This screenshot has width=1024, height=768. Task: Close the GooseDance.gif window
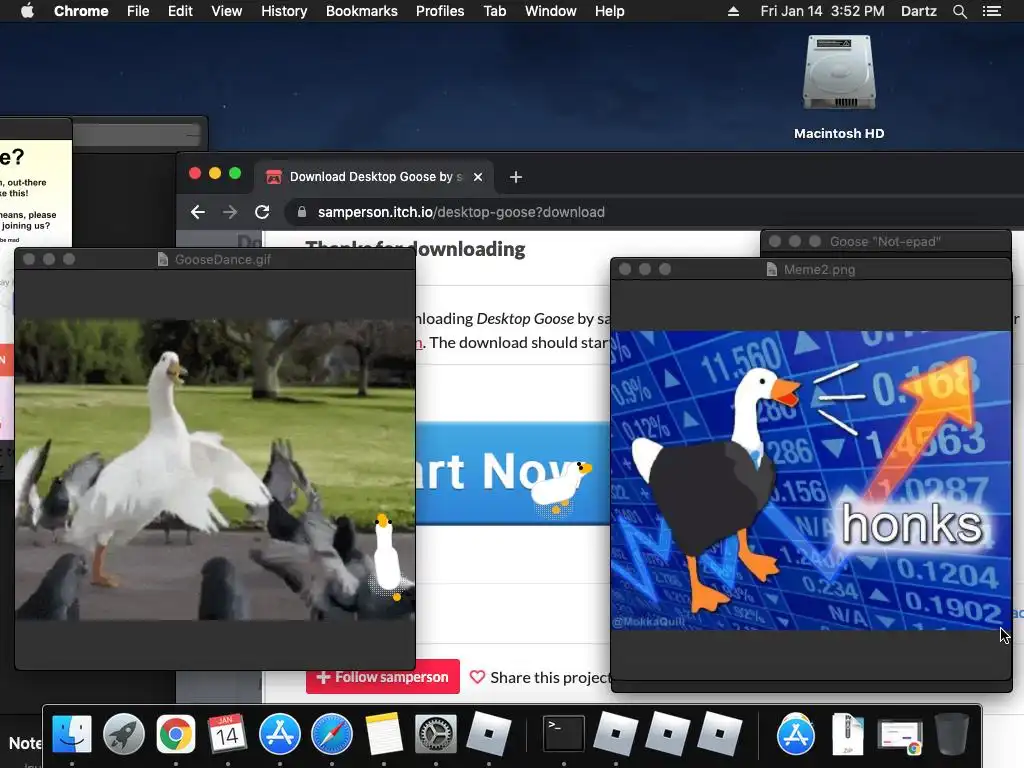(x=29, y=259)
